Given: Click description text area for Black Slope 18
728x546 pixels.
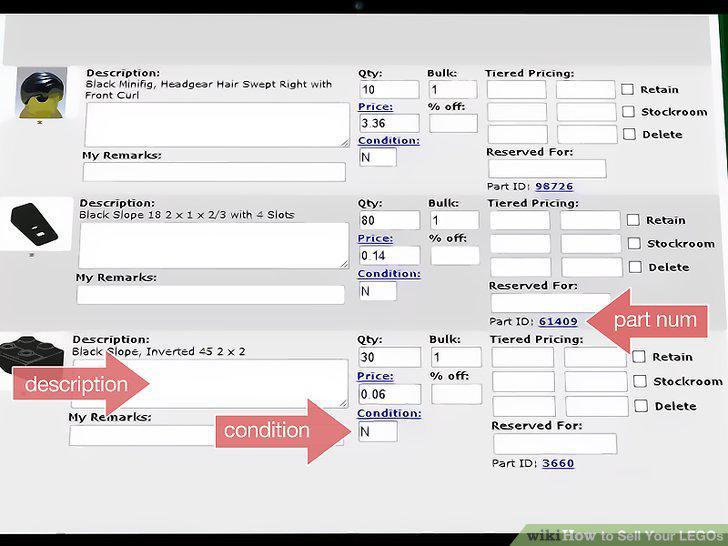Looking at the screenshot, I should [x=214, y=246].
